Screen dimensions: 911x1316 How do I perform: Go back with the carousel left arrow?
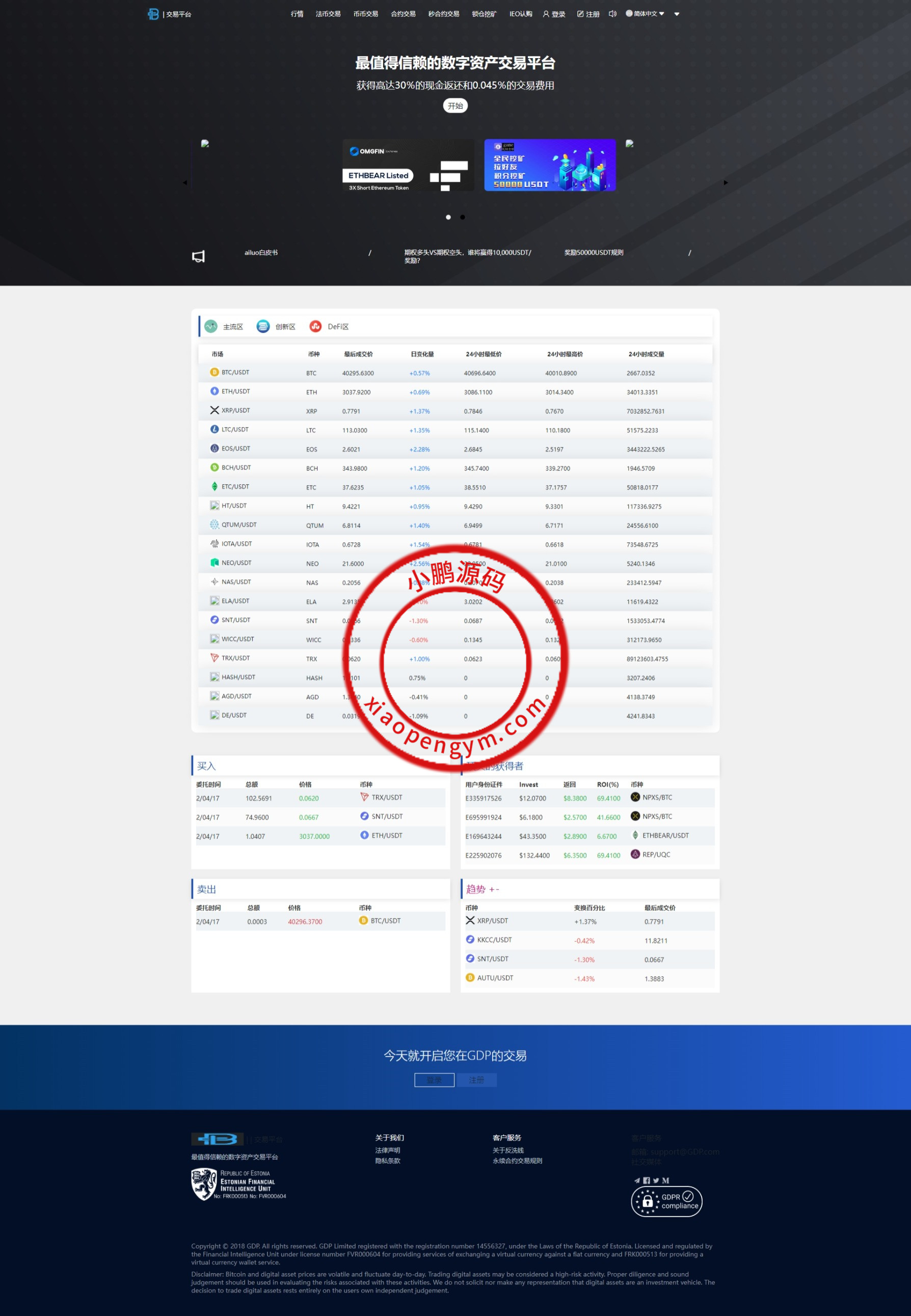point(185,182)
